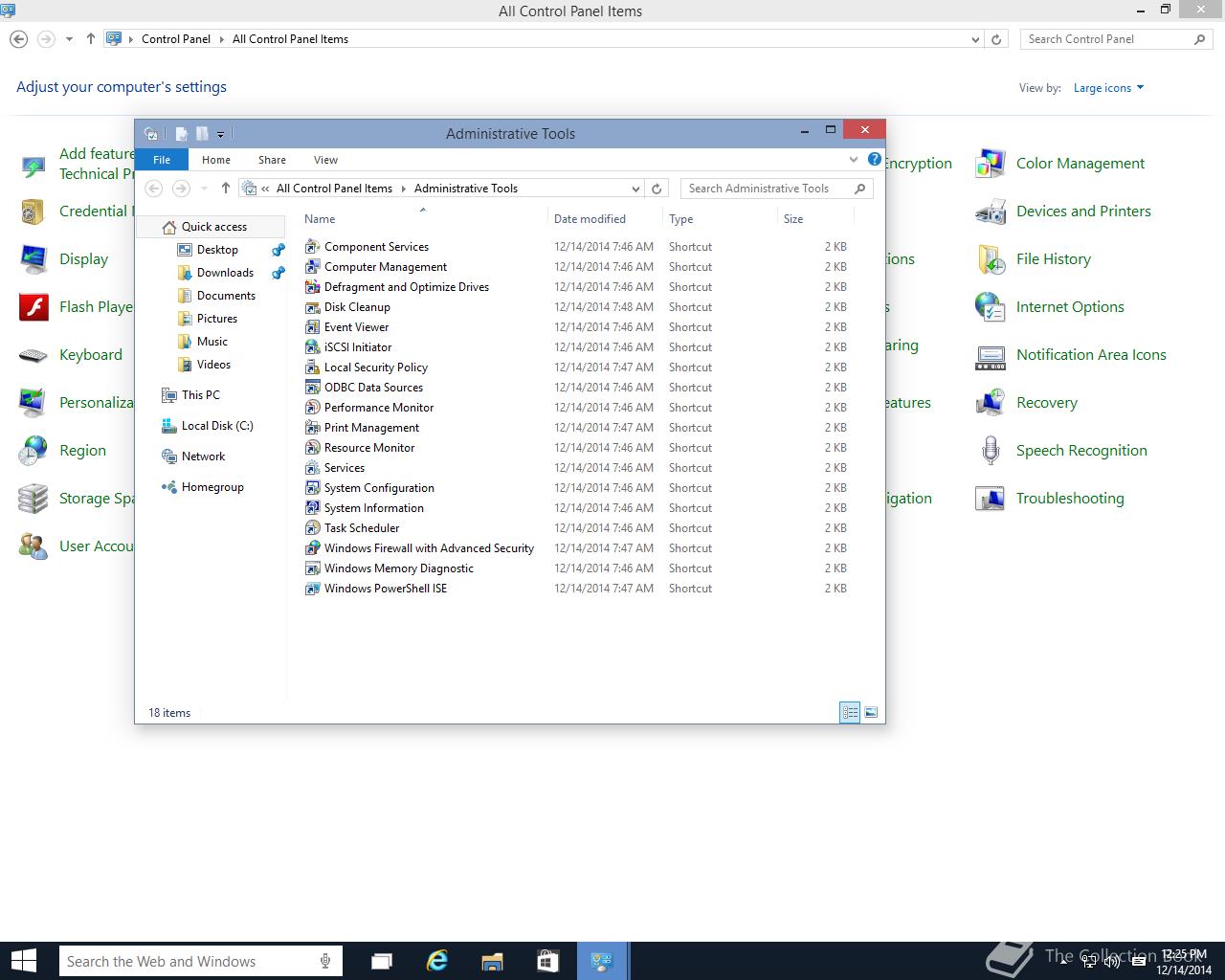Open the Keyboard link
This screenshot has height=980, width=1225.
[x=91, y=355]
